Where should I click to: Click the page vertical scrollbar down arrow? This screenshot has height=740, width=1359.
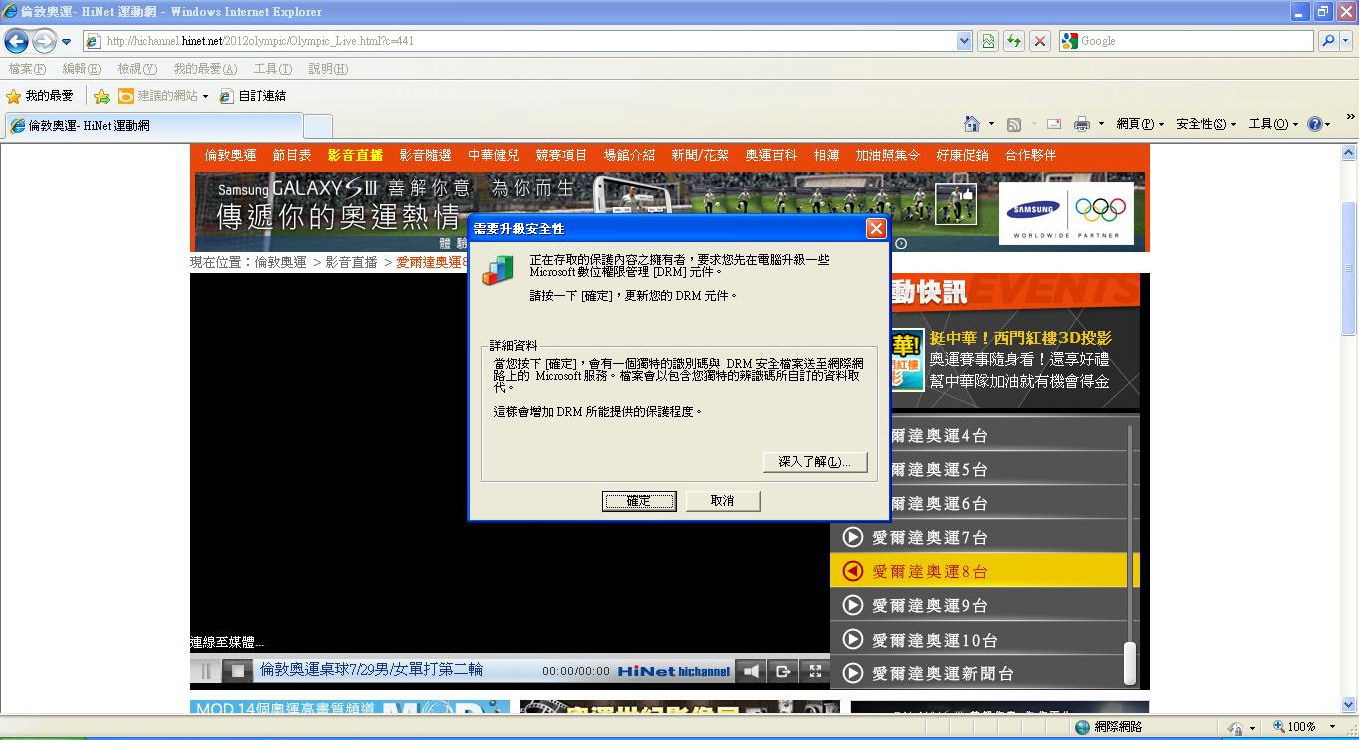point(1348,705)
